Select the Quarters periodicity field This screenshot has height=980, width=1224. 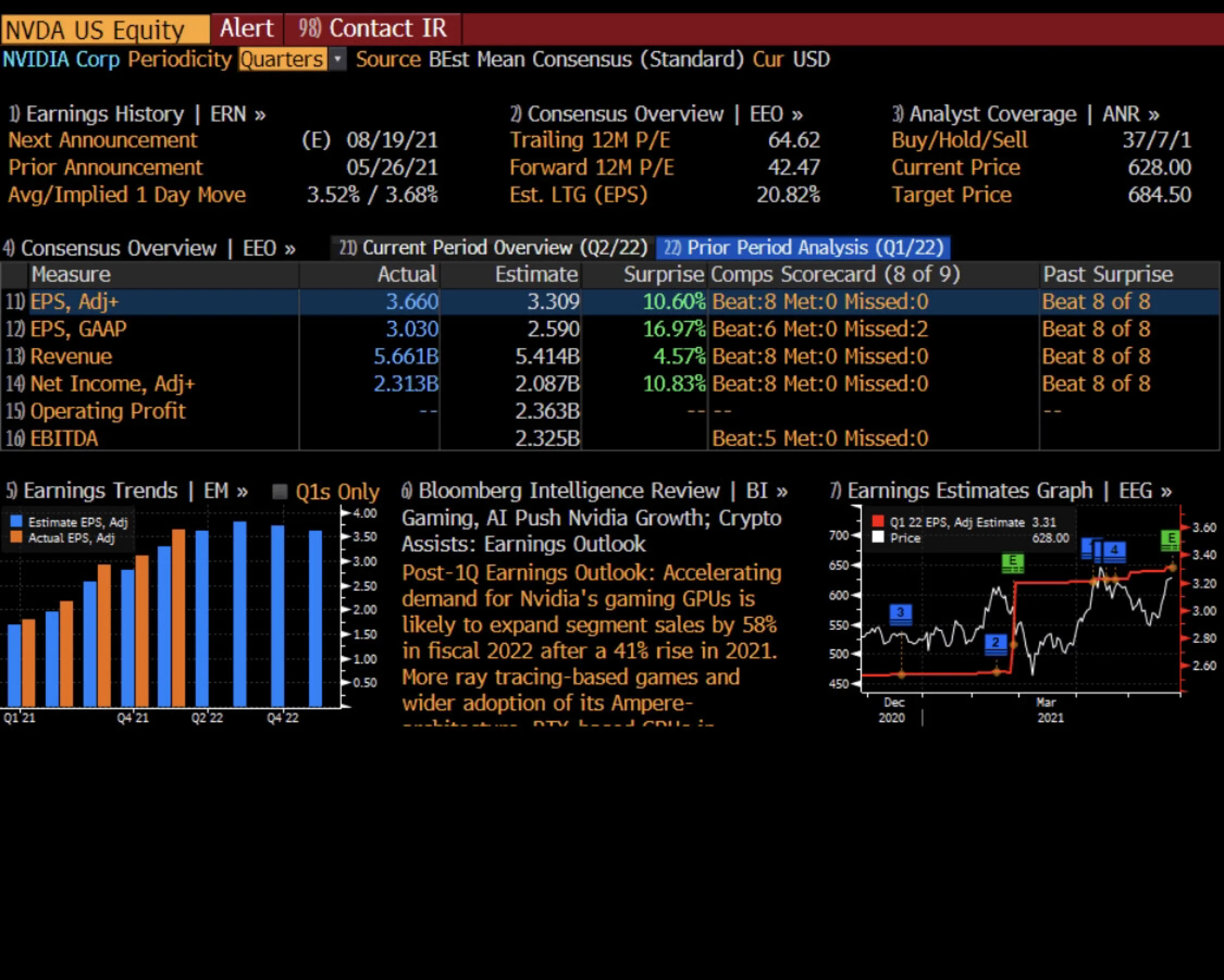click(x=283, y=59)
